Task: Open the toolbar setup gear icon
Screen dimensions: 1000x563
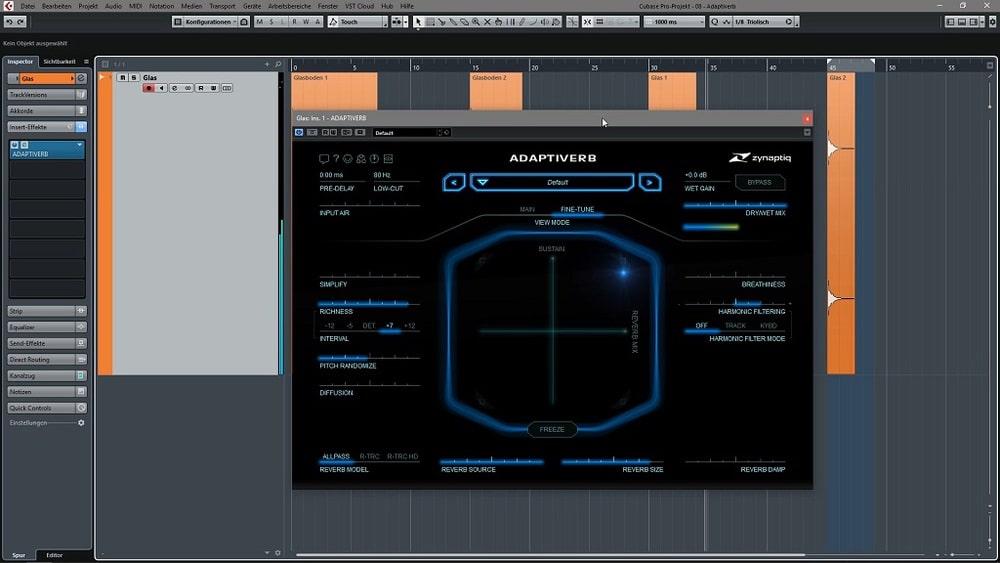Action: point(992,22)
